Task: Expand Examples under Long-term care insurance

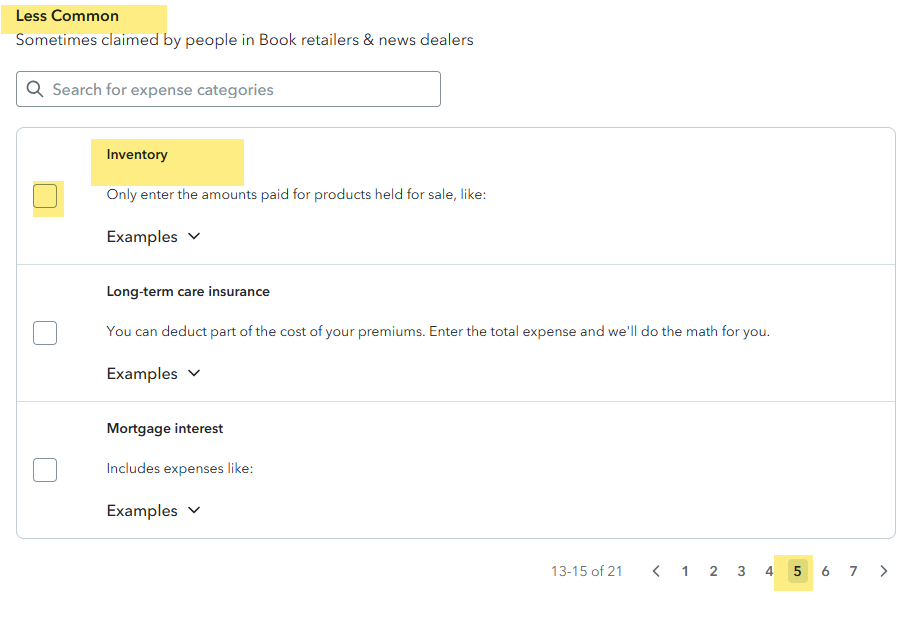Action: click(x=153, y=374)
